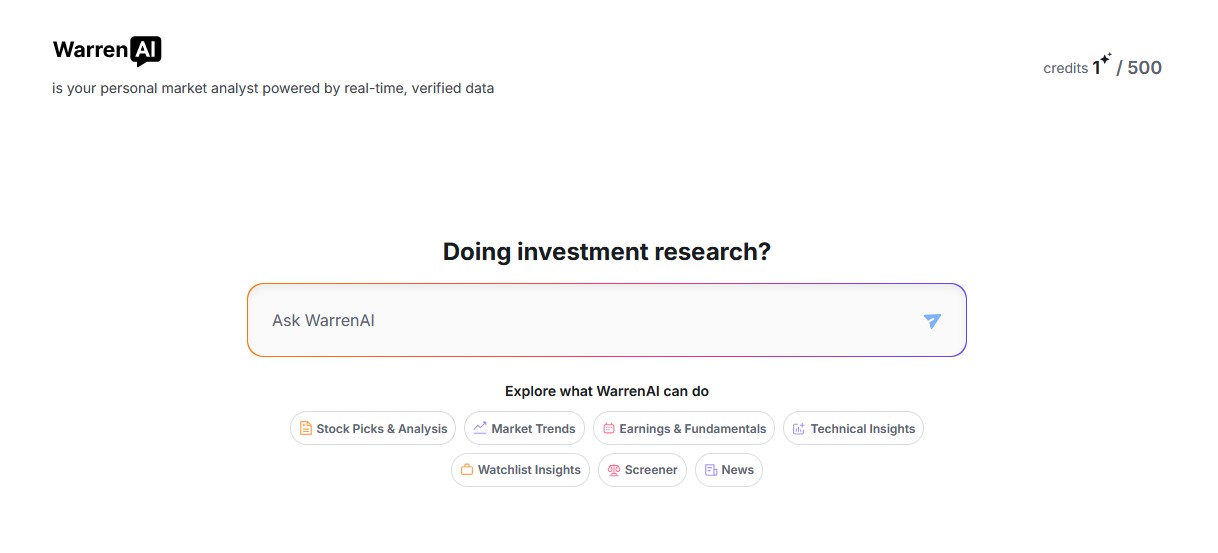Click the line-chart icon for Market Trends
1218x553 pixels.
point(480,428)
